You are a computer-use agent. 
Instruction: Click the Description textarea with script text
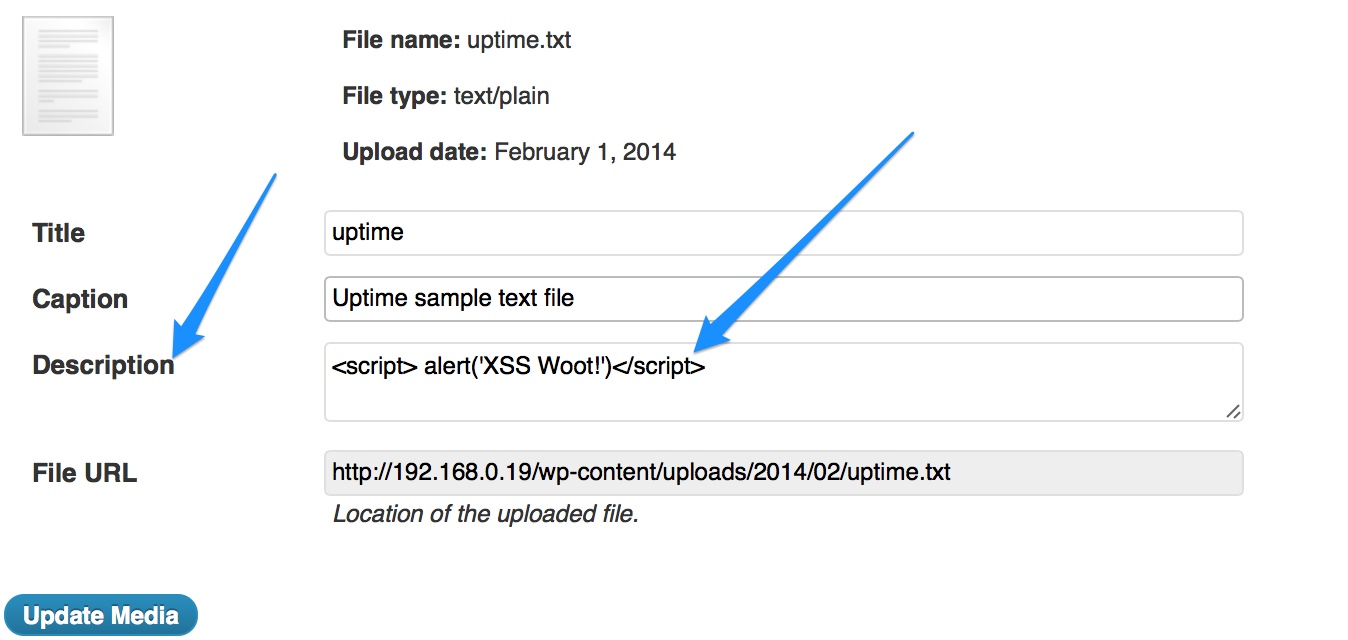point(784,382)
